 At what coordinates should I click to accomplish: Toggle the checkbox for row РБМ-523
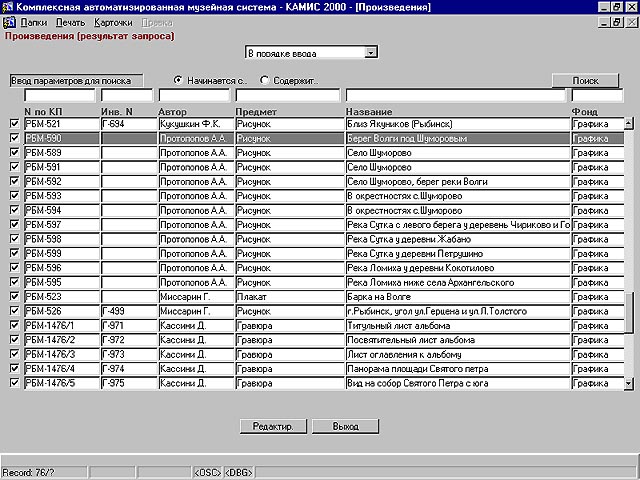coord(15,296)
